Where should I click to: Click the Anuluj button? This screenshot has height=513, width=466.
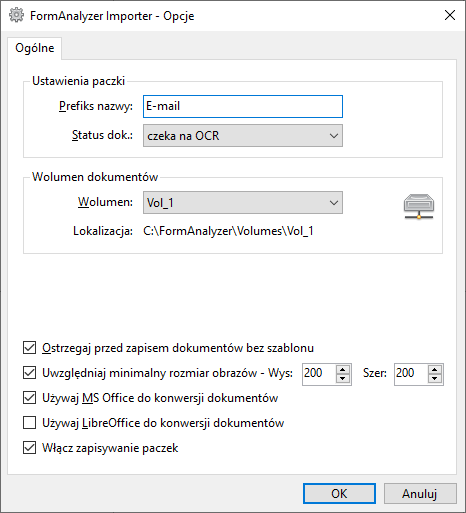(420, 494)
